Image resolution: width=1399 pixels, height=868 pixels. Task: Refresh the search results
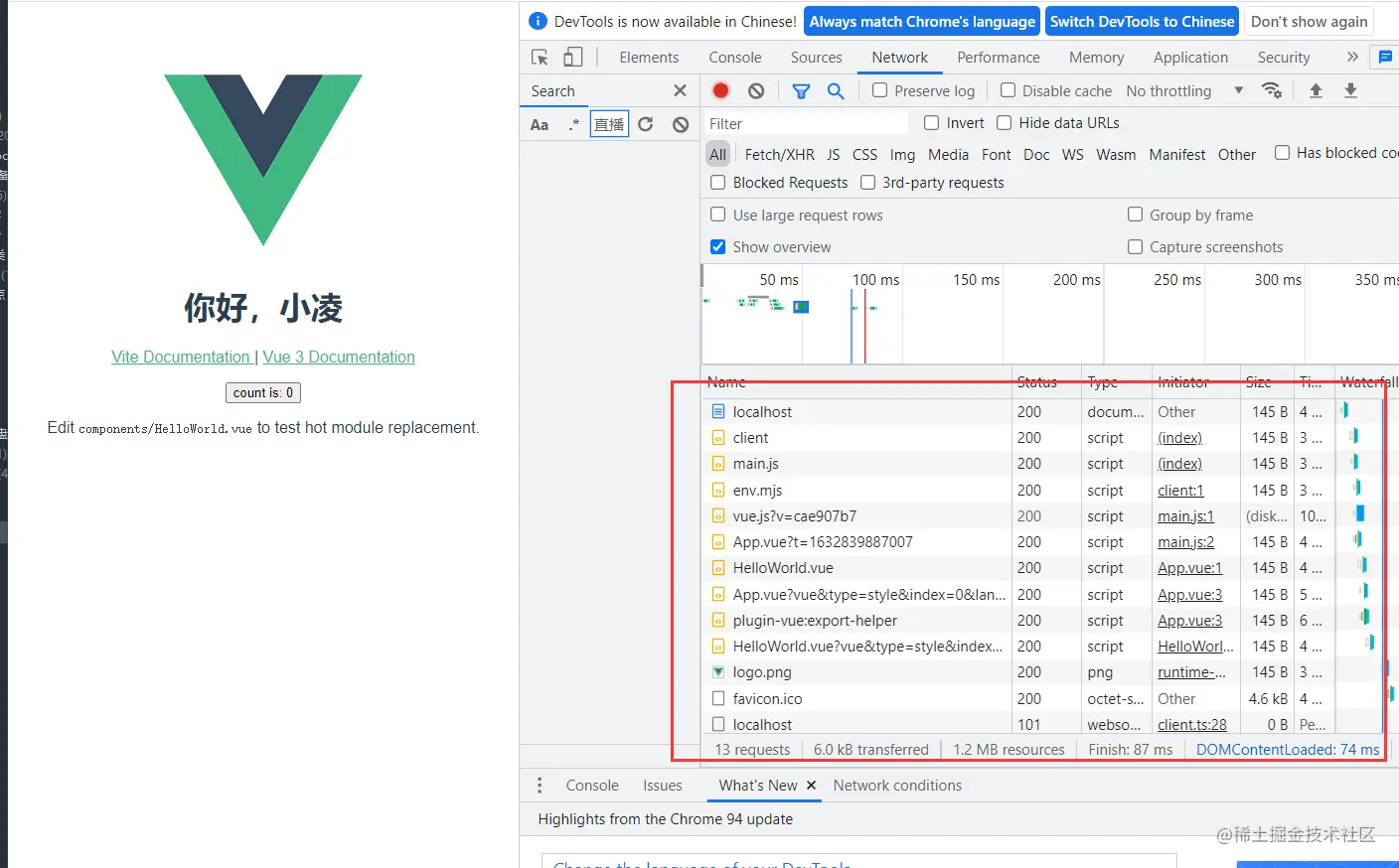646,124
